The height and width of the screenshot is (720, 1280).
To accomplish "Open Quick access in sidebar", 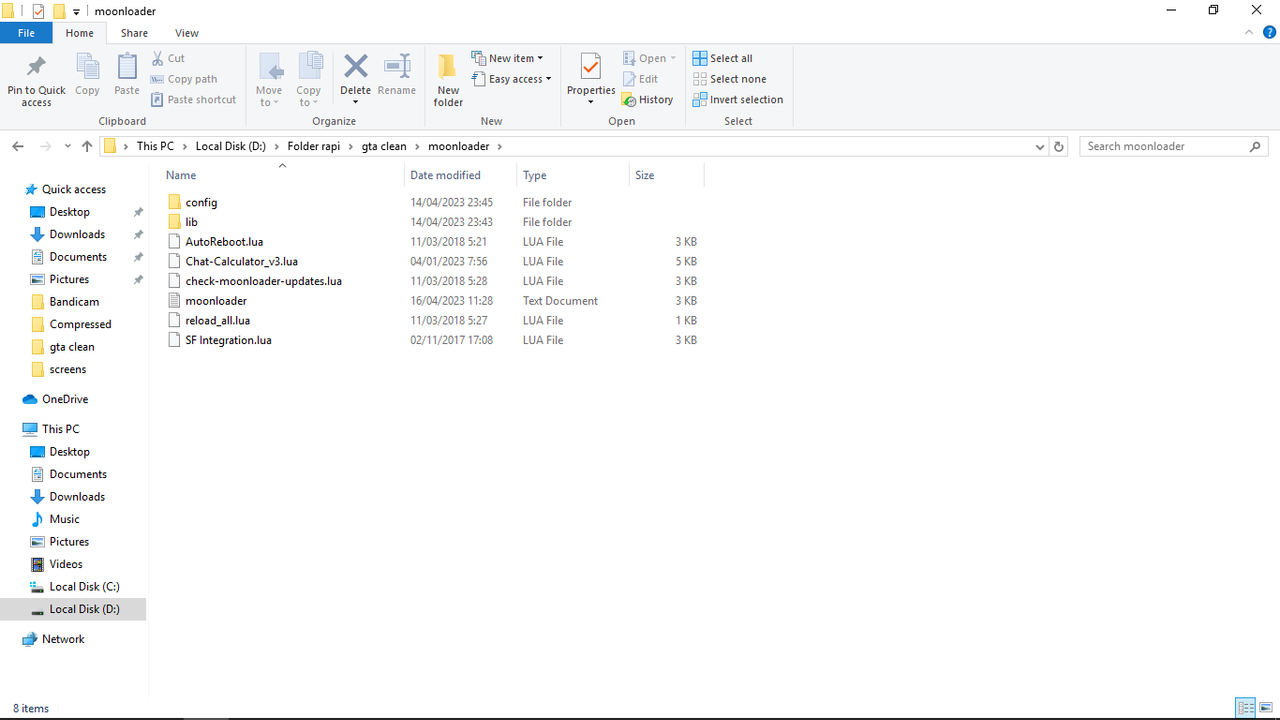I will coord(73,189).
